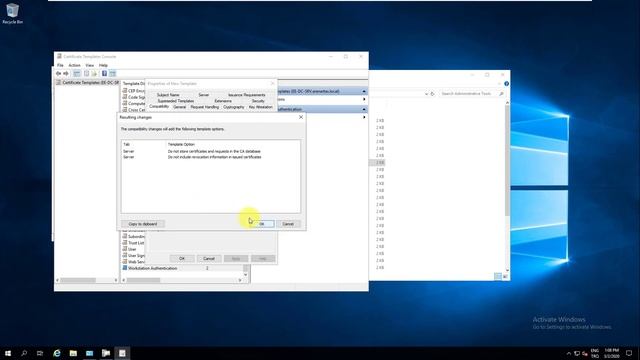Viewport: 640px width, 360px height.
Task: Select the Certificate Templates Console taskbar icon
Action: (122, 353)
